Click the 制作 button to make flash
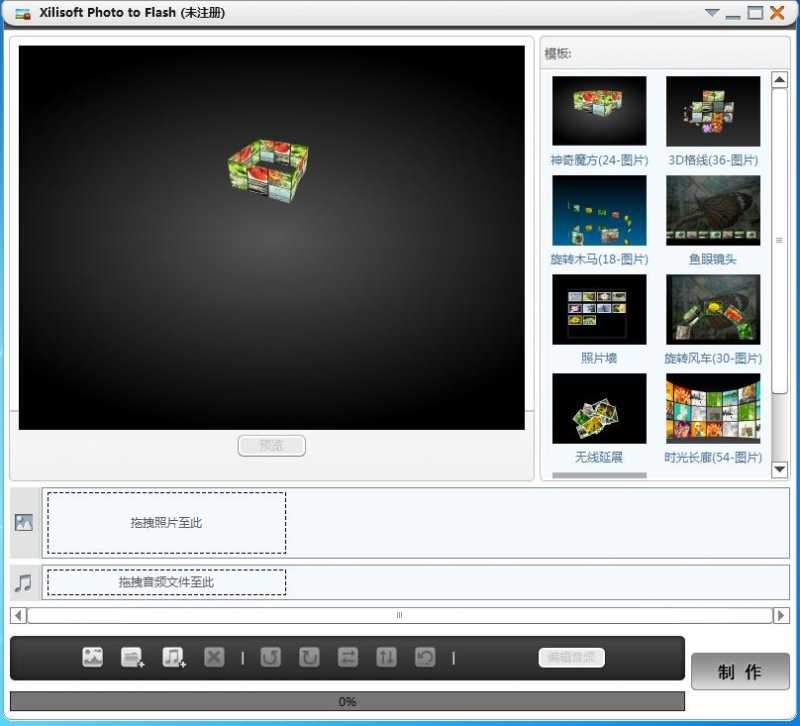This screenshot has height=726, width=800. point(740,671)
